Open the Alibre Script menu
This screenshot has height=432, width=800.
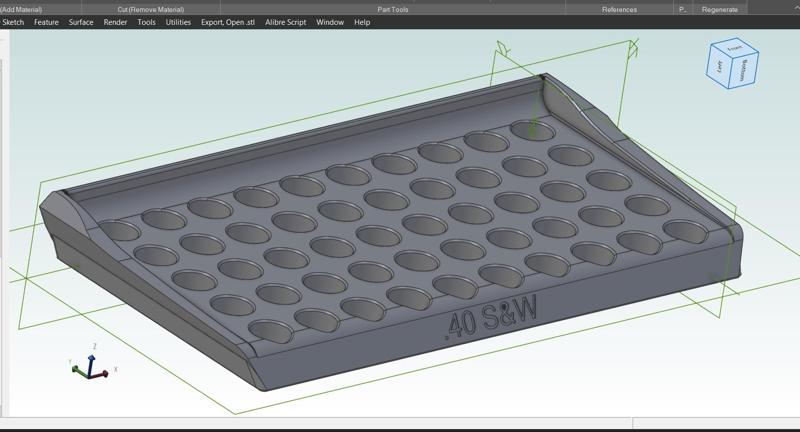pyautogui.click(x=286, y=22)
